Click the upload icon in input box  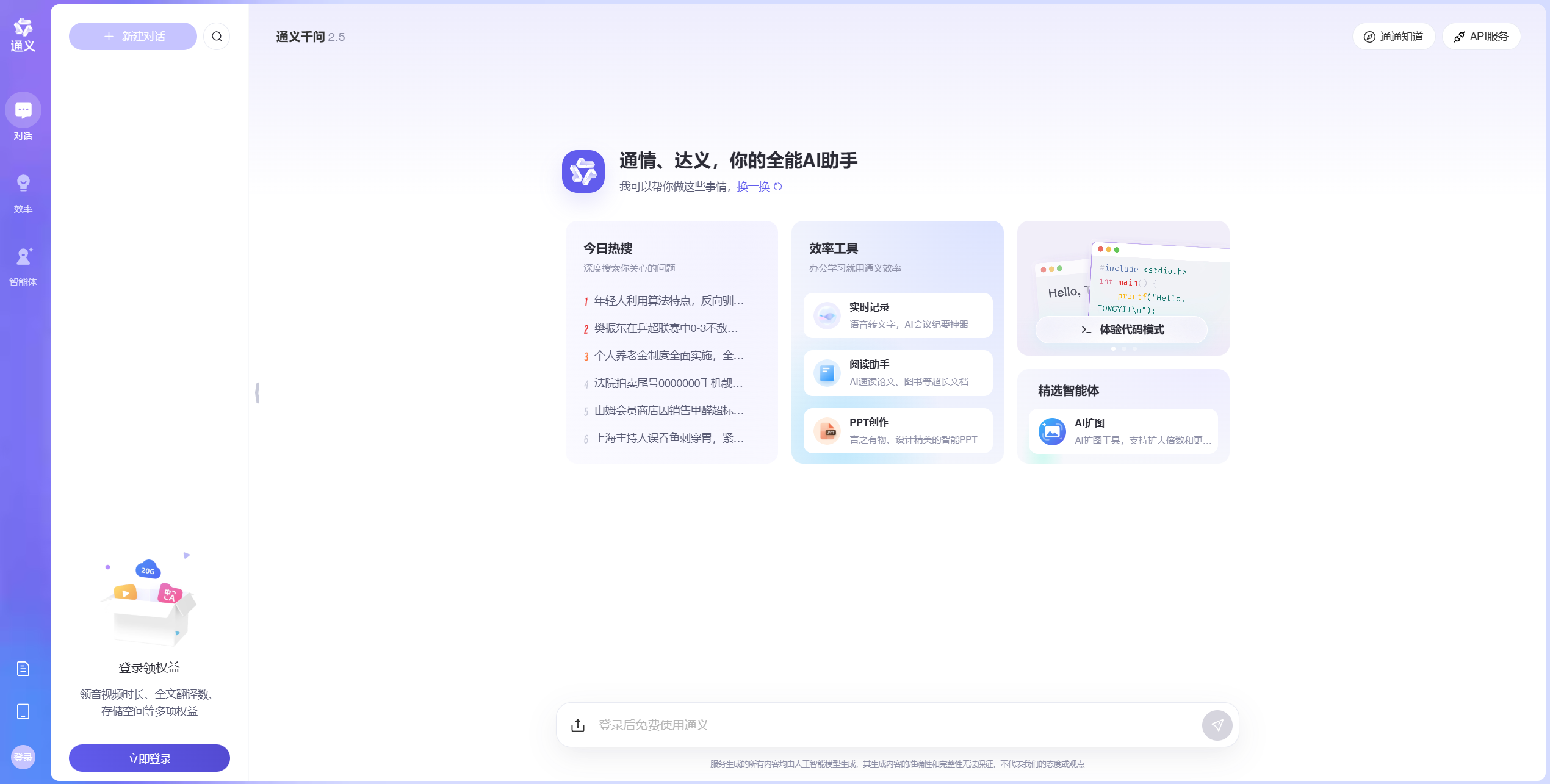point(578,725)
